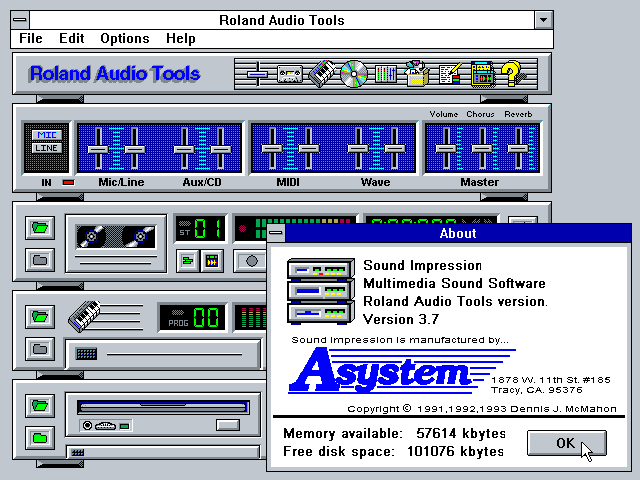Open the cassette tape recorder toolbar icon
The height and width of the screenshot is (480, 640).
[290, 74]
